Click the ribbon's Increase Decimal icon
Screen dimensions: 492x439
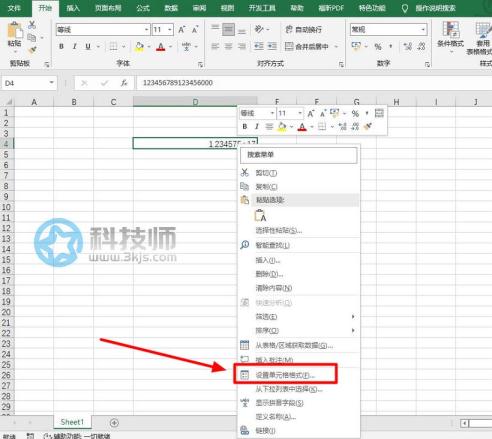[x=407, y=46]
